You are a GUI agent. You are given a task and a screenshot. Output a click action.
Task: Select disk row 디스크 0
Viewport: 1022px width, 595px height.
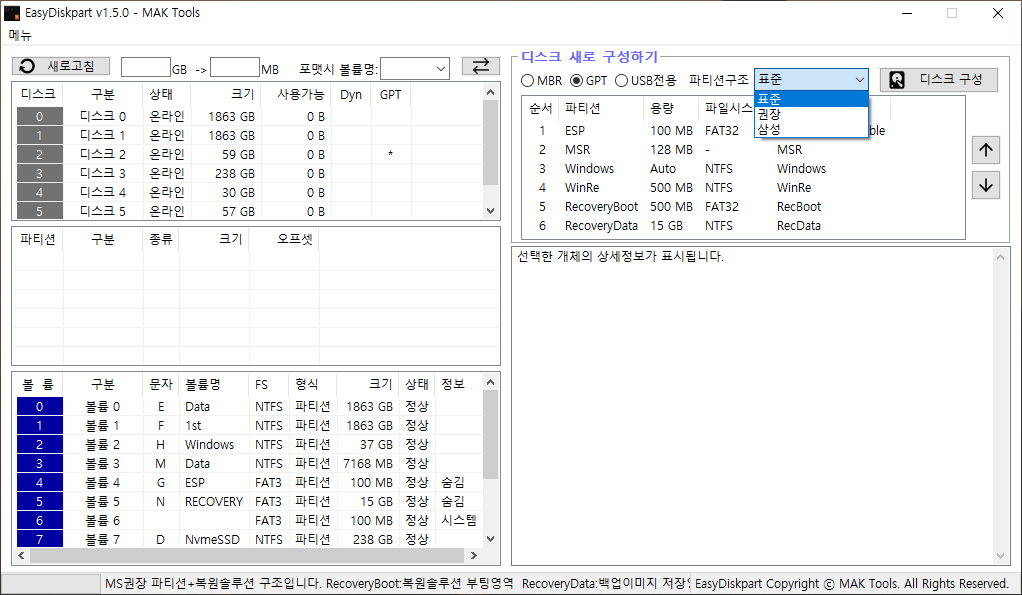tap(250, 117)
